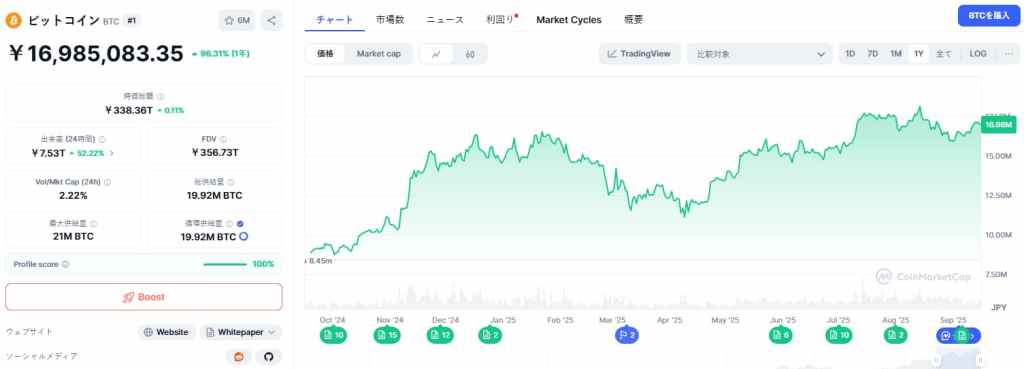The width and height of the screenshot is (1024, 369).
Task: Open the Reddit social media icon
Action: tap(238, 357)
